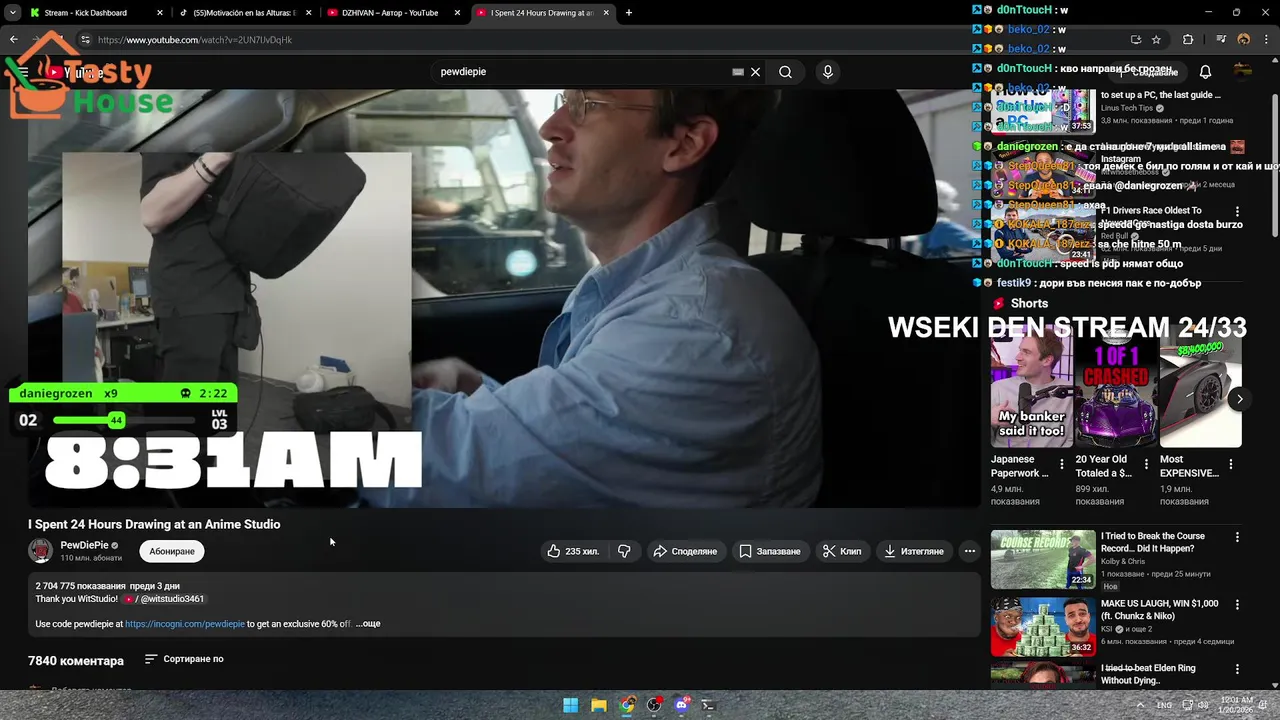The height and width of the screenshot is (720, 1280).
Task: Open options for '20 Year Old Totaled' short
Action: (1146, 464)
